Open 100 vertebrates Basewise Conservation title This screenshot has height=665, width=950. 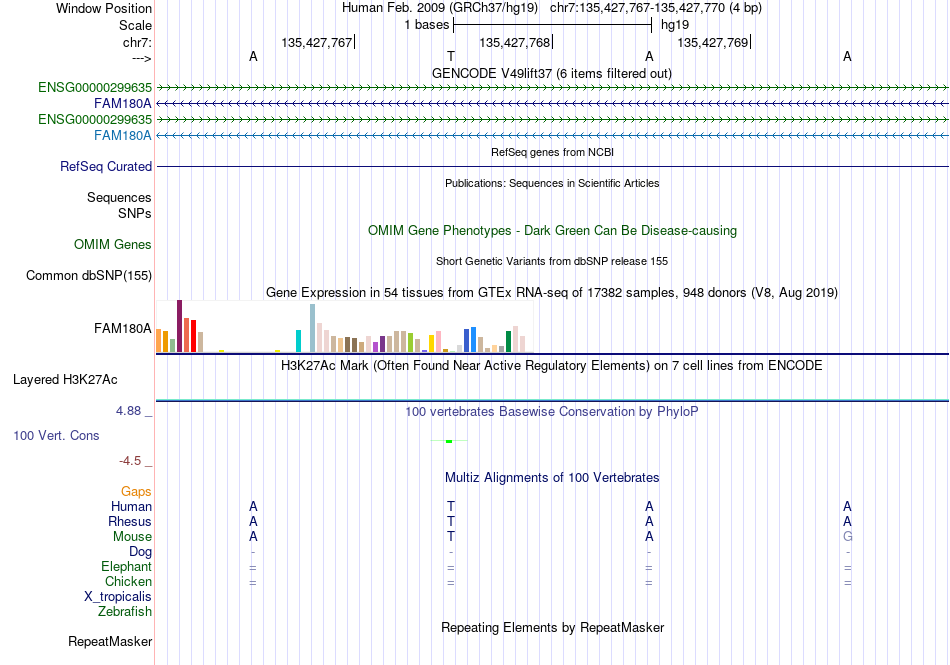click(552, 411)
